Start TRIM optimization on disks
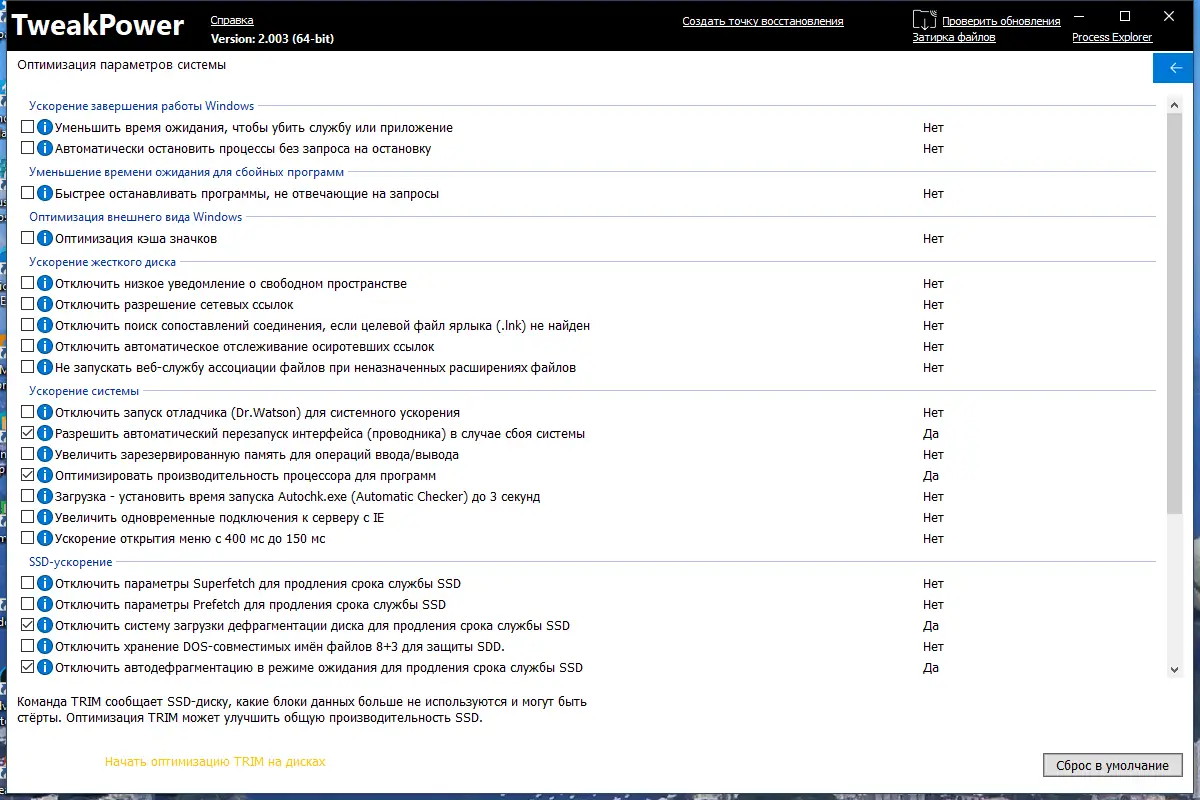The width and height of the screenshot is (1200, 800). [x=215, y=762]
